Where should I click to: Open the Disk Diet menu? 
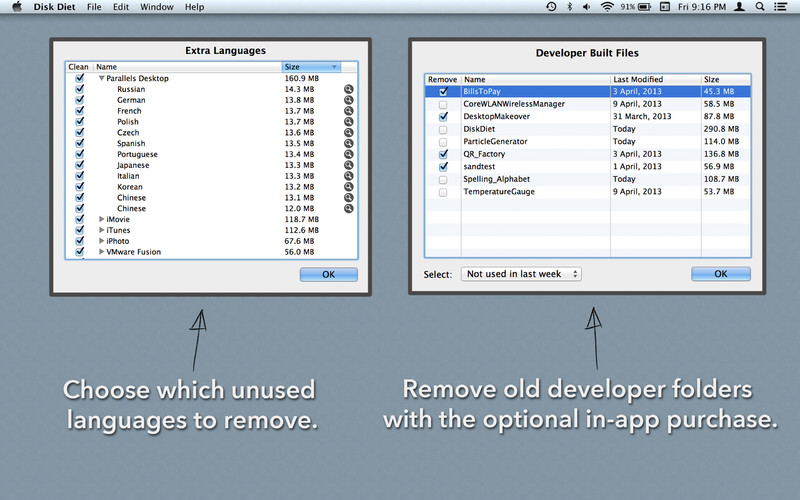pyautogui.click(x=54, y=7)
